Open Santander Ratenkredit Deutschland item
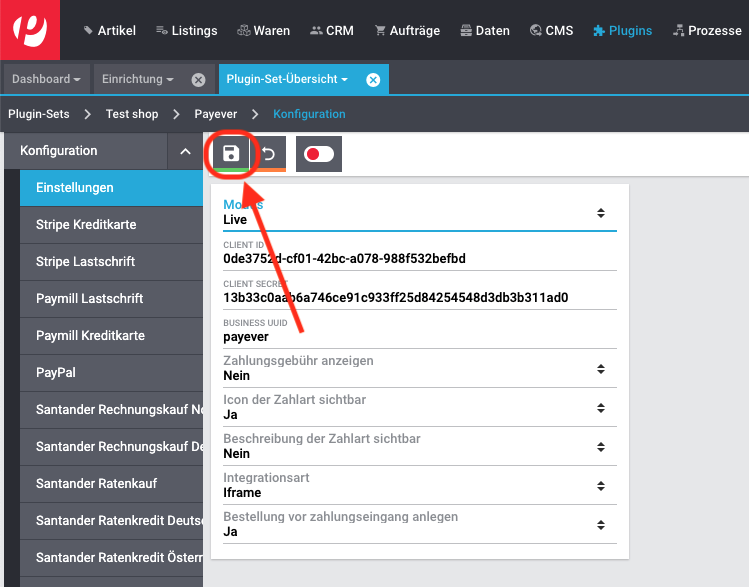 point(111,521)
